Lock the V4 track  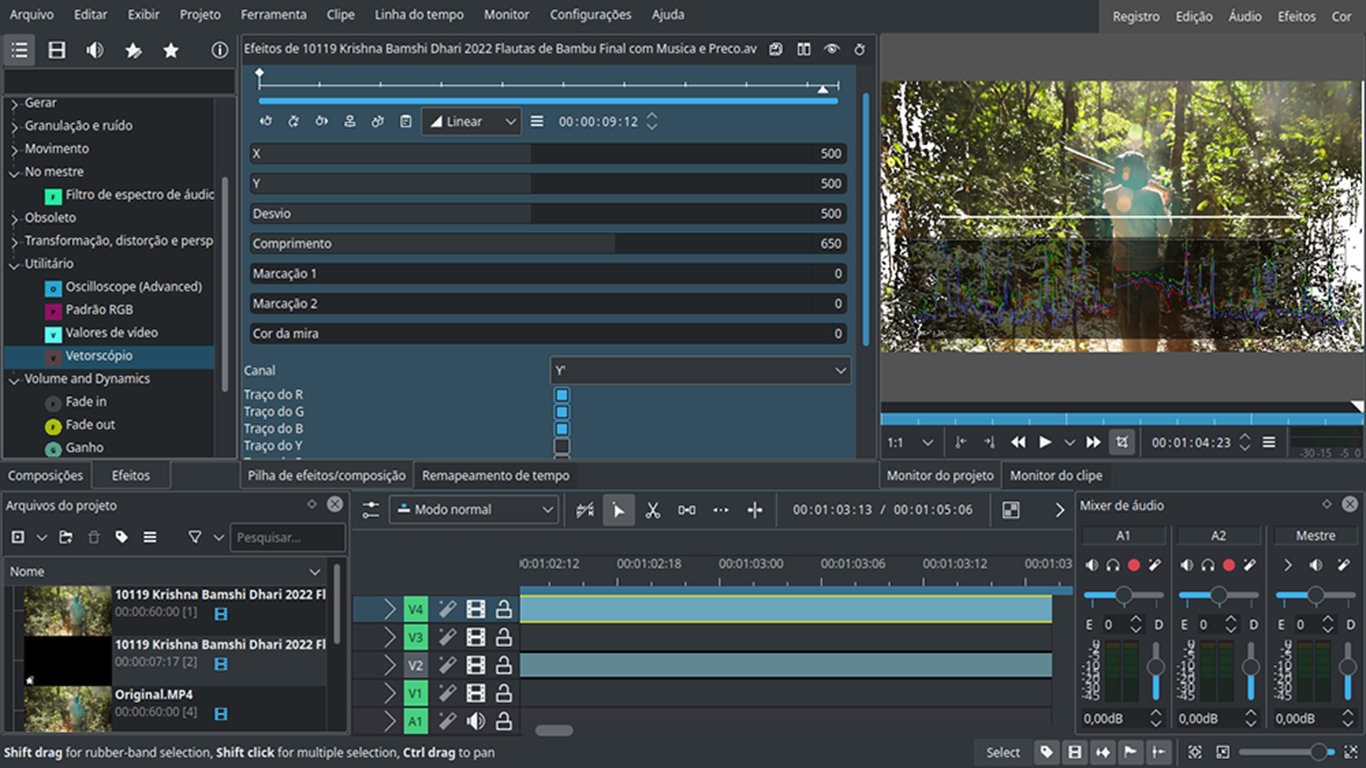tap(504, 609)
